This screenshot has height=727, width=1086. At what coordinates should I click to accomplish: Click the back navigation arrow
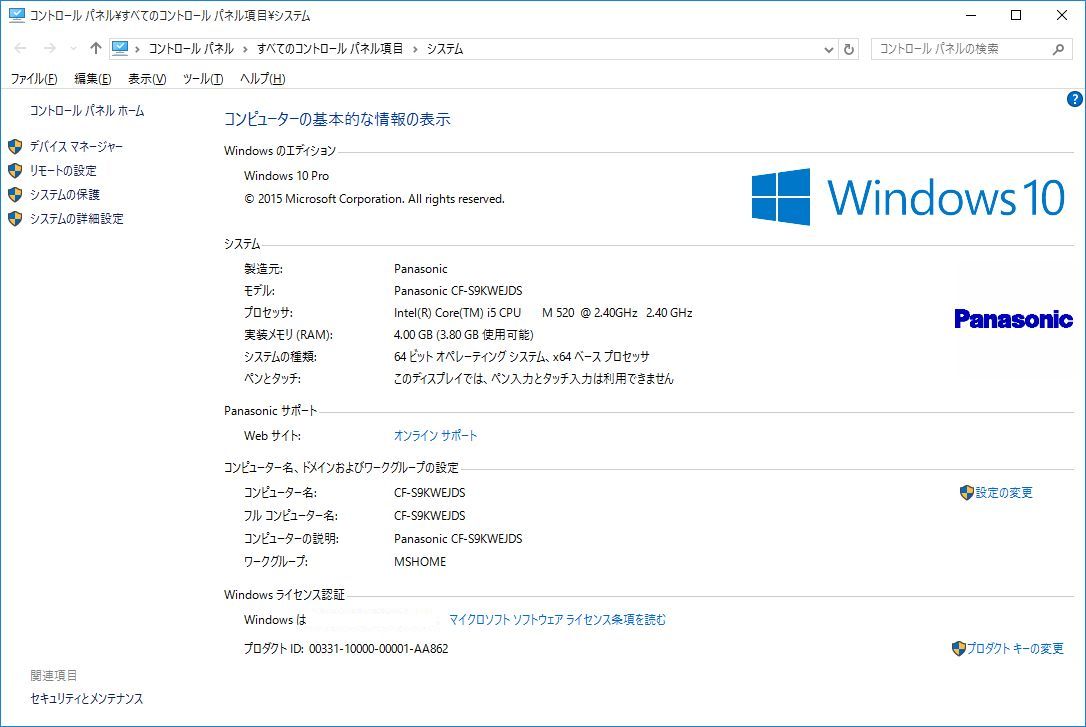[x=21, y=48]
